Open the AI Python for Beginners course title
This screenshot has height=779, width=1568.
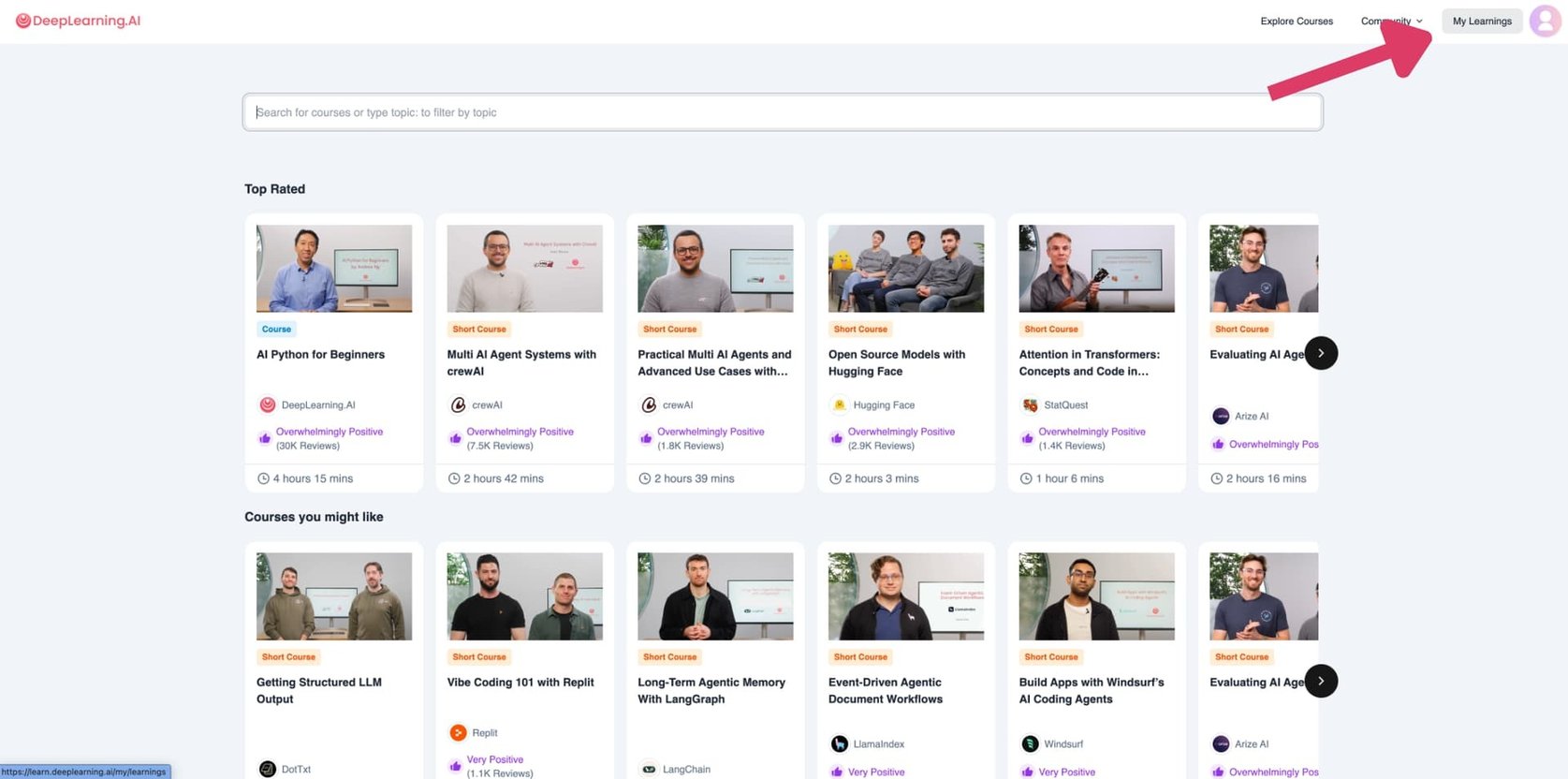pos(320,355)
